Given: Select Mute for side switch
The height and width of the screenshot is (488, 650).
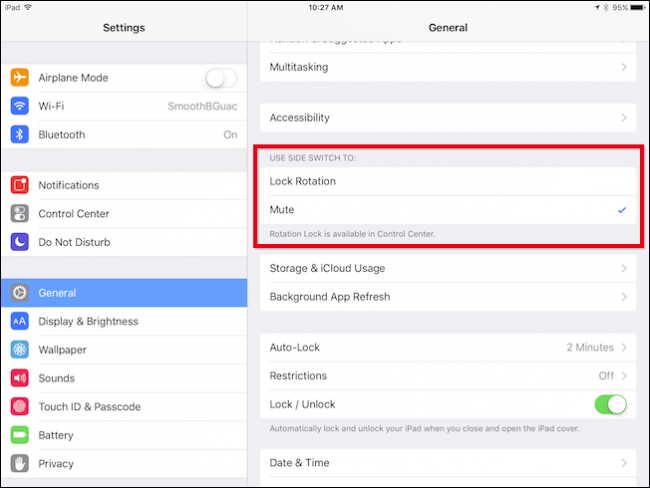Looking at the screenshot, I should pyautogui.click(x=448, y=210).
